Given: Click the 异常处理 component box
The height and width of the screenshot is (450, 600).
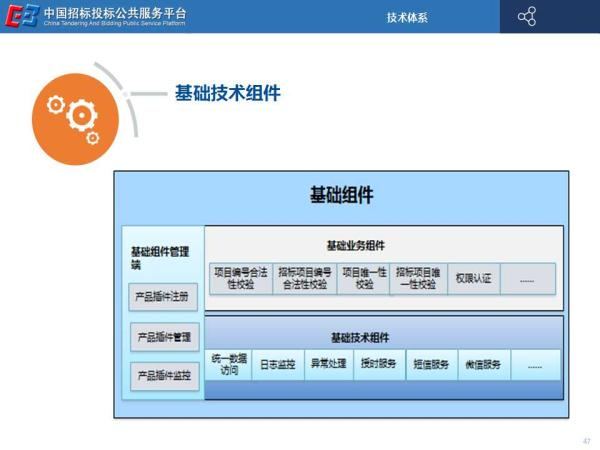Looking at the screenshot, I should coord(328,364).
